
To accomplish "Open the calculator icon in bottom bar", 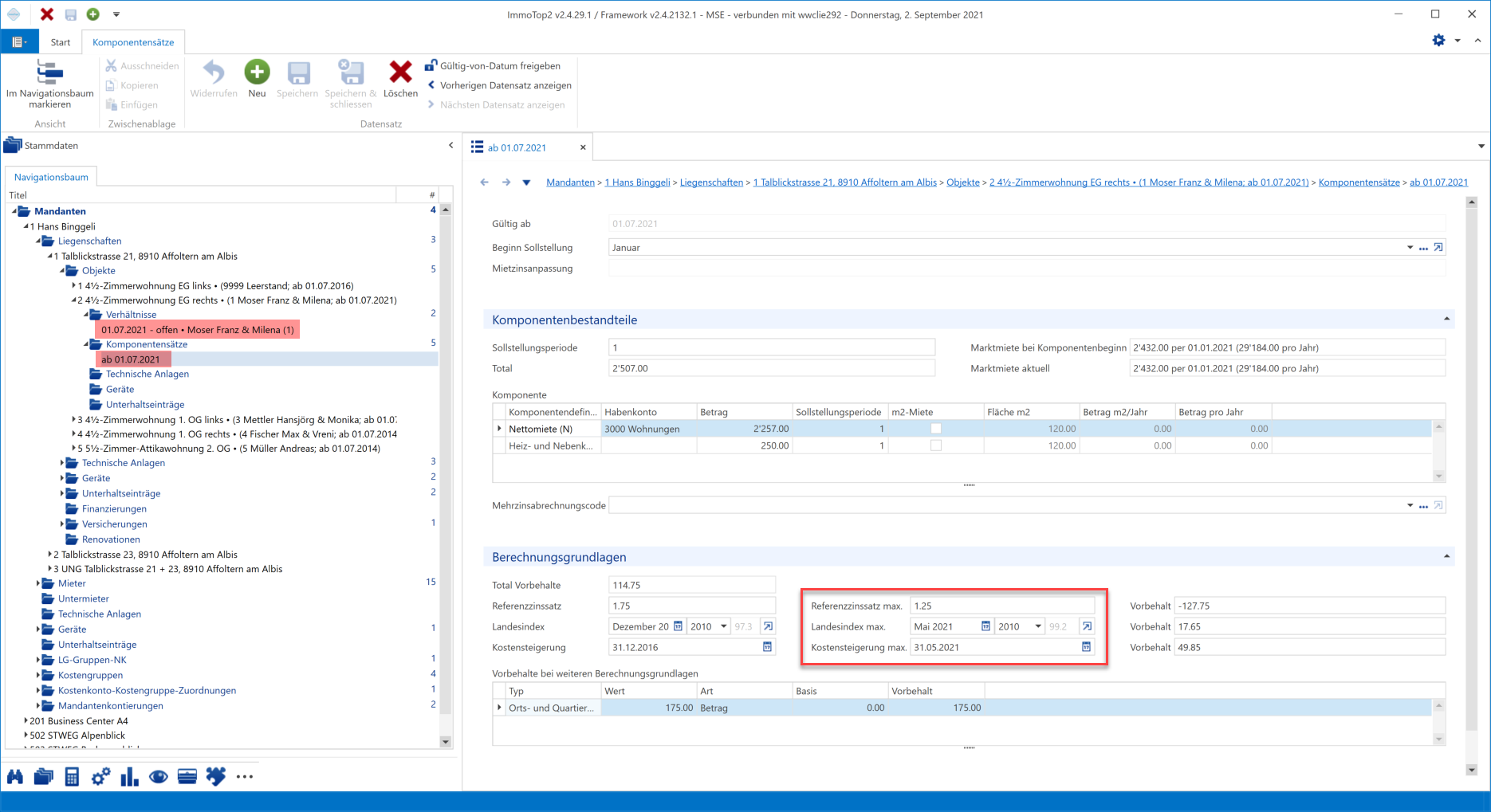I will [72, 777].
